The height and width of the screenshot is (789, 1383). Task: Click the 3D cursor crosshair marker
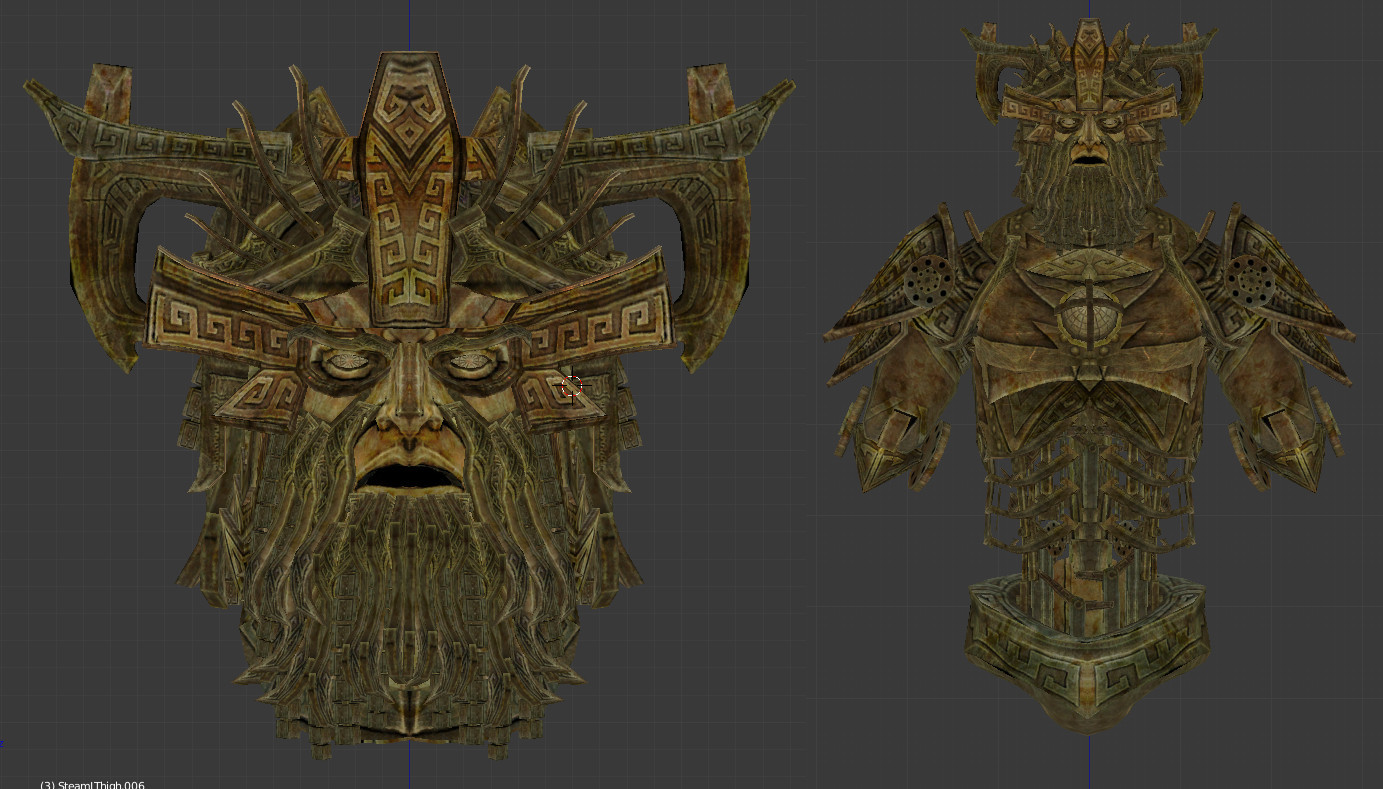[571, 387]
